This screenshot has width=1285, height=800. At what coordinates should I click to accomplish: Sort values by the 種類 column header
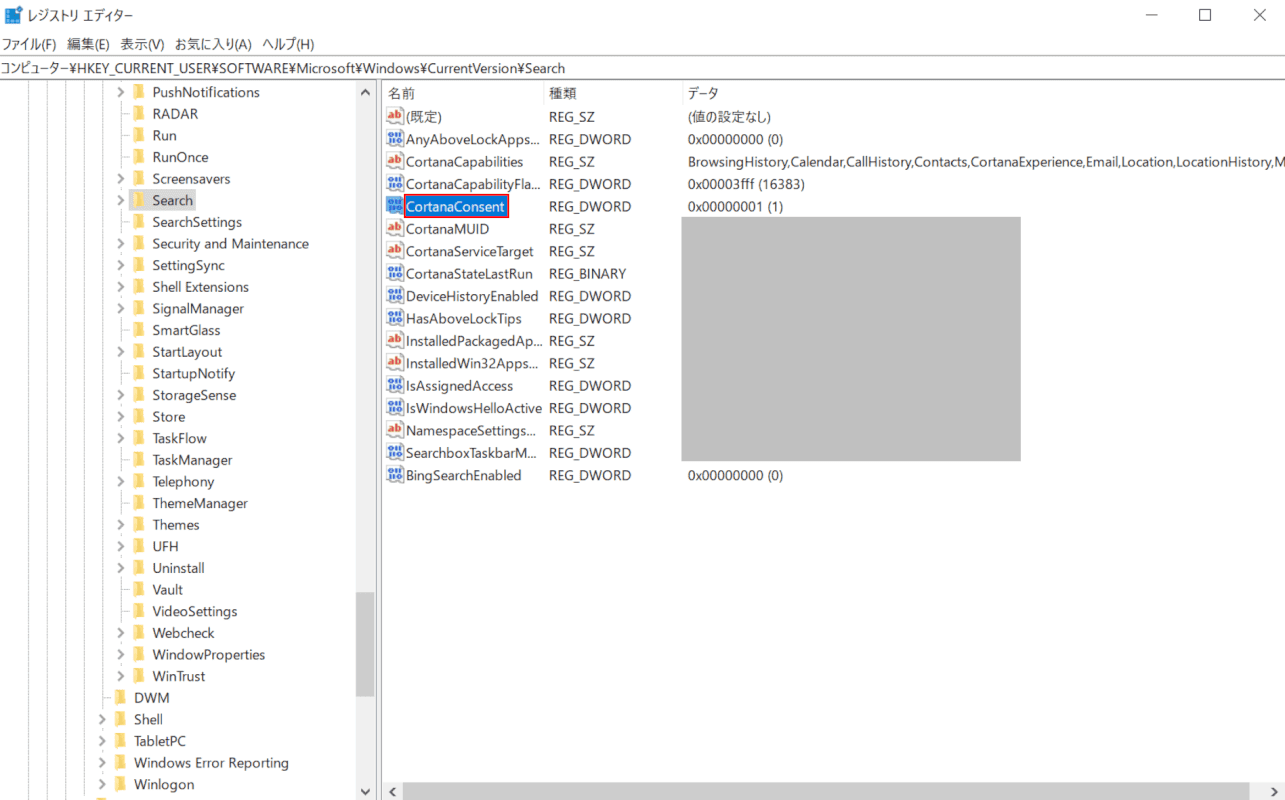(x=613, y=93)
